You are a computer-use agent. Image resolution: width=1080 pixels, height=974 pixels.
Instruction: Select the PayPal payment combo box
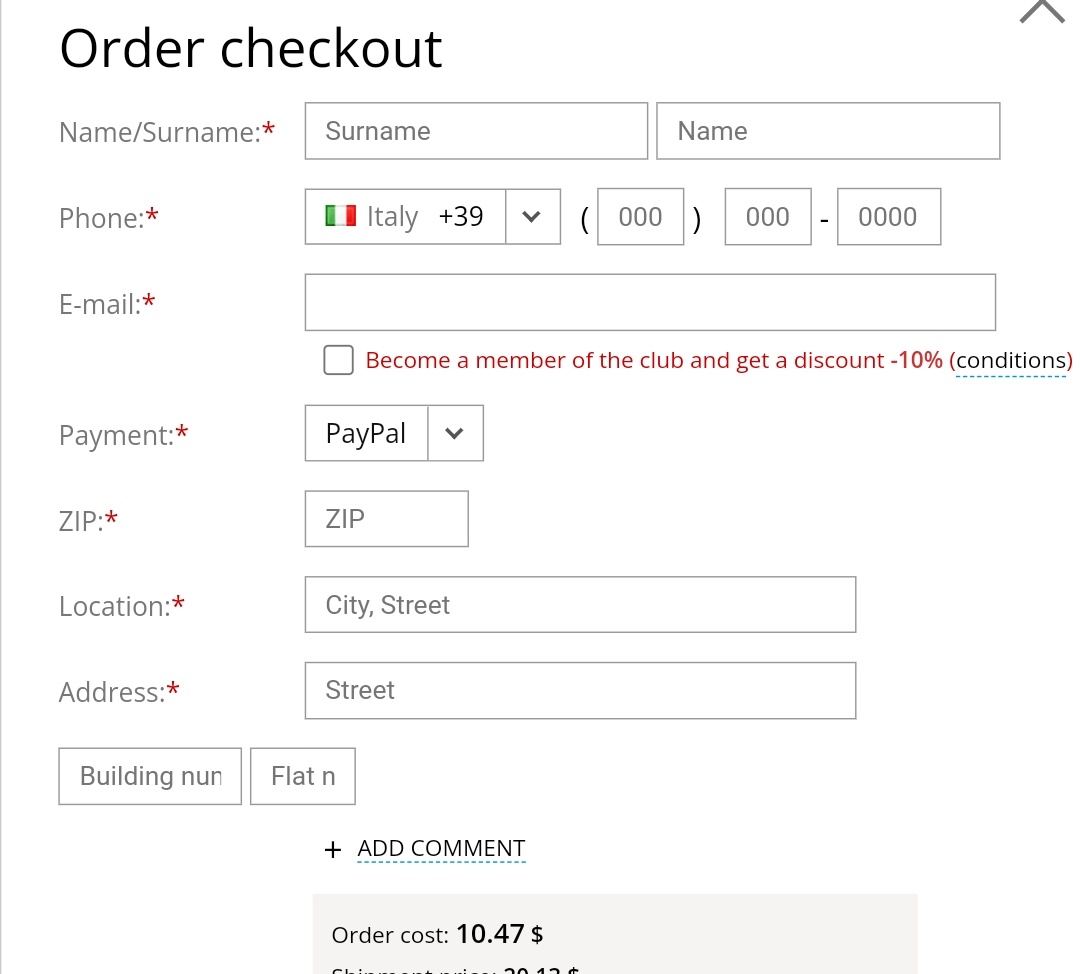pos(394,433)
